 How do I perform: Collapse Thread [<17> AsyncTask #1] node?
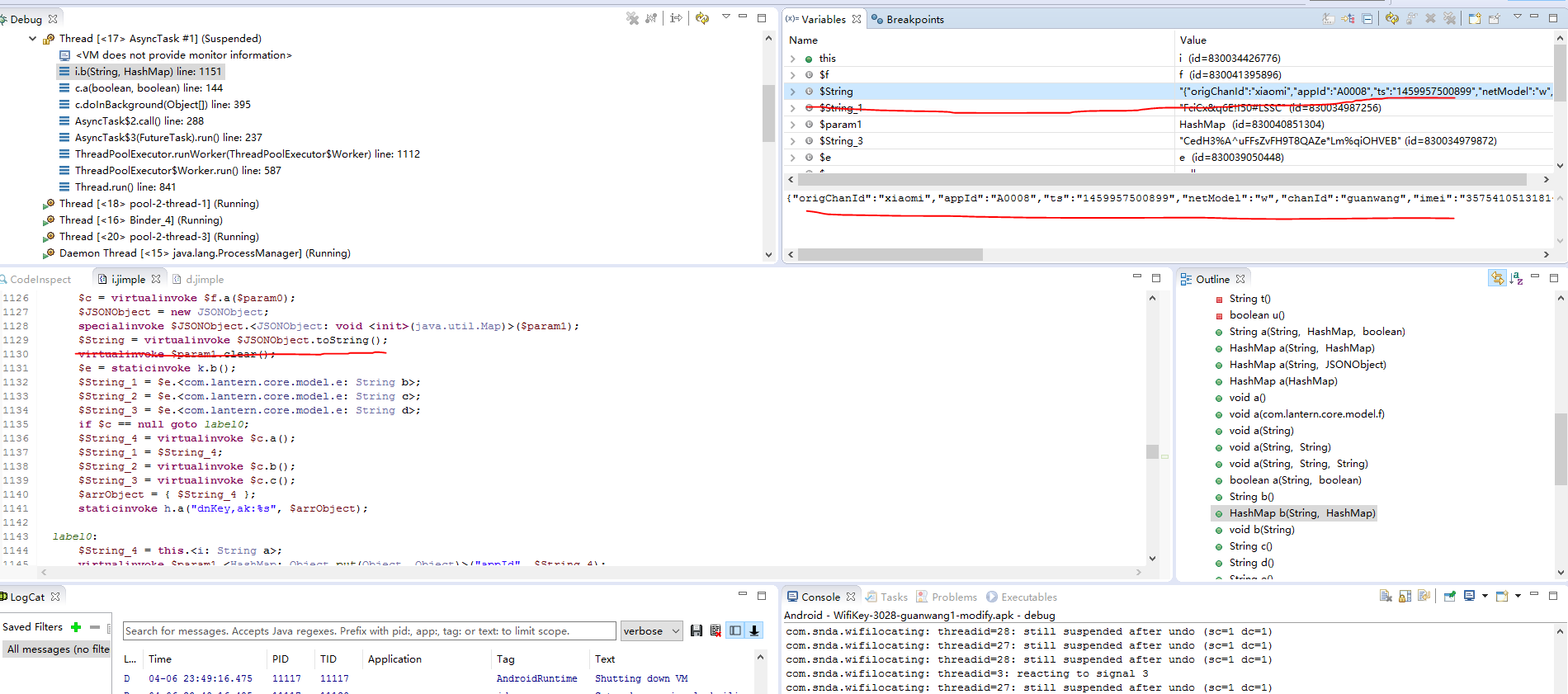pos(33,39)
